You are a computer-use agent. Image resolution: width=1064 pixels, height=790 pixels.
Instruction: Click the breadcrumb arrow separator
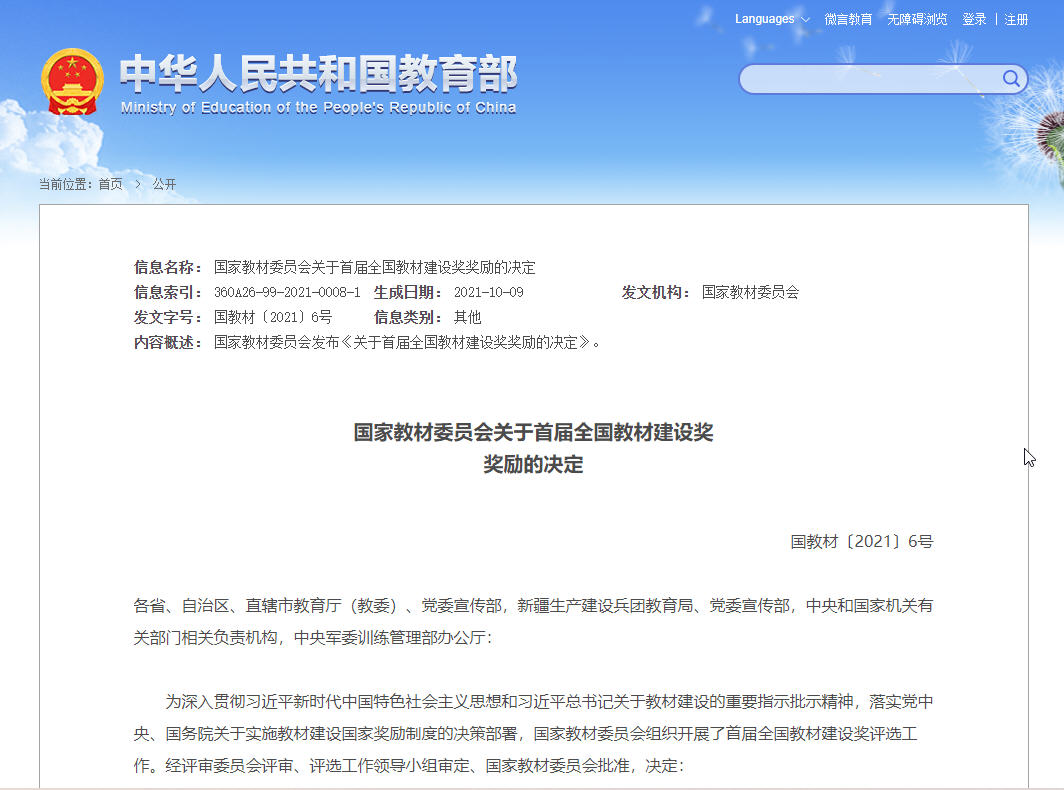coord(138,184)
